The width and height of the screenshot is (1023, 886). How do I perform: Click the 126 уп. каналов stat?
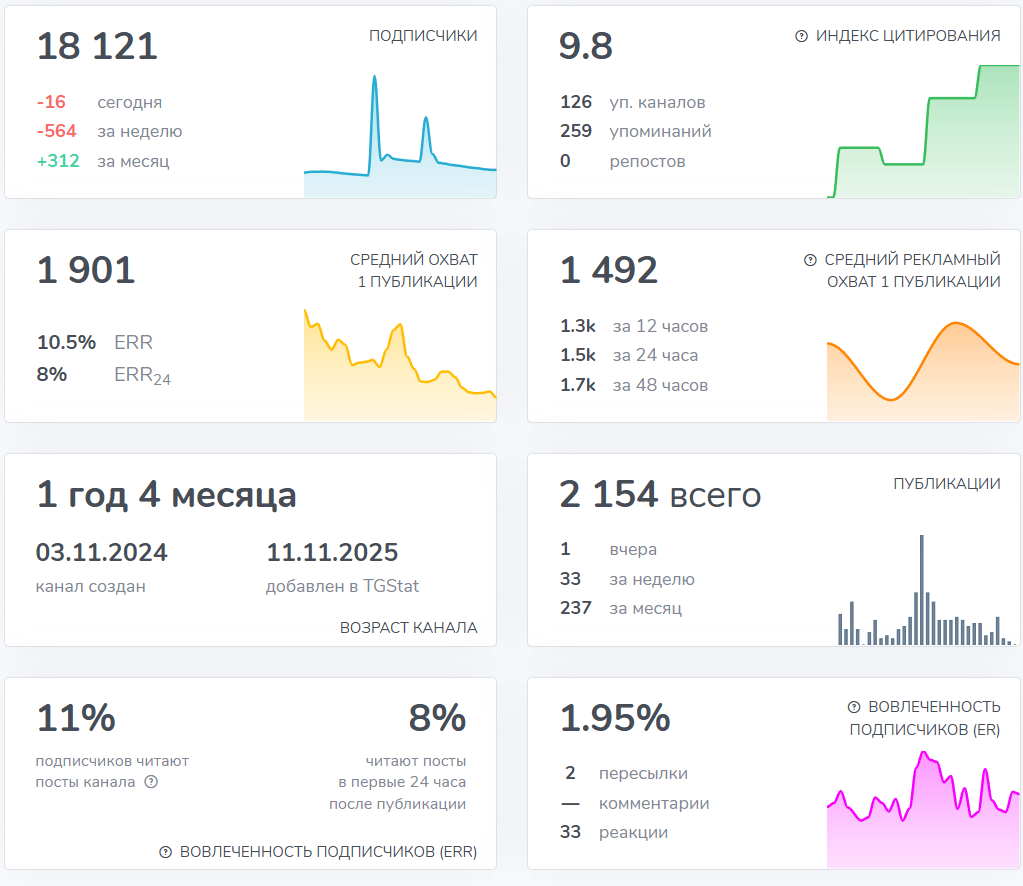633,102
